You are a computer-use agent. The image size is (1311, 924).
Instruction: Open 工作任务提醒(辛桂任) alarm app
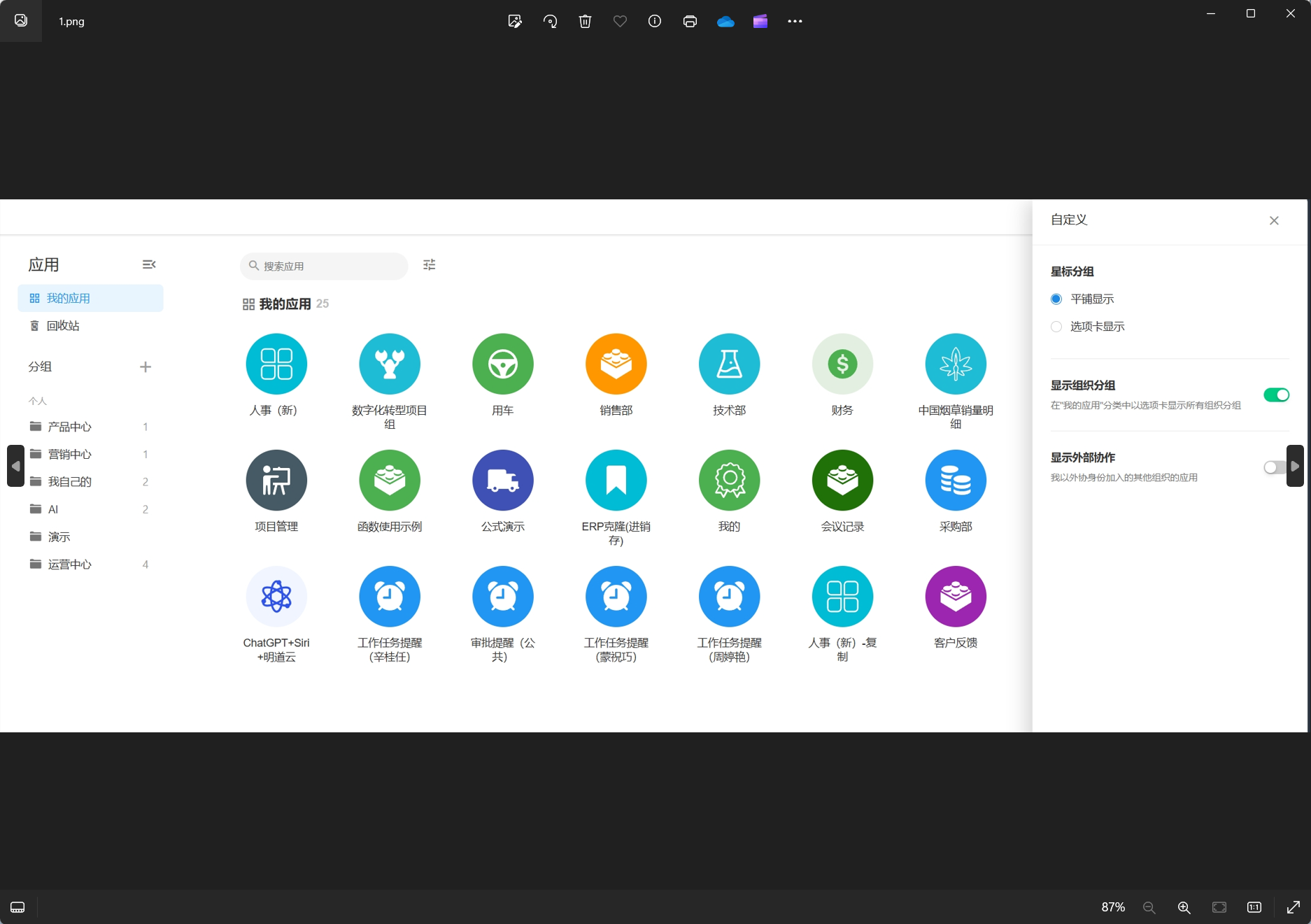point(390,596)
